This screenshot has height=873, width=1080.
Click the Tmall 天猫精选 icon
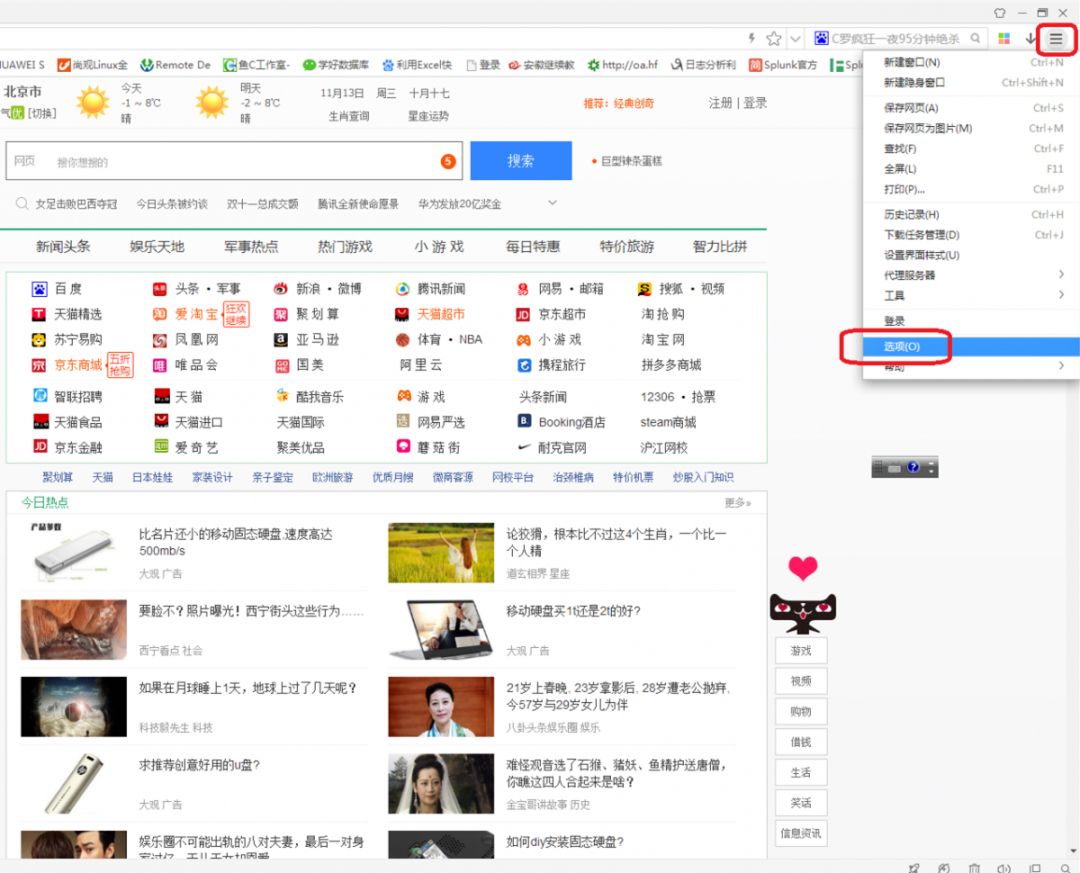pos(39,314)
